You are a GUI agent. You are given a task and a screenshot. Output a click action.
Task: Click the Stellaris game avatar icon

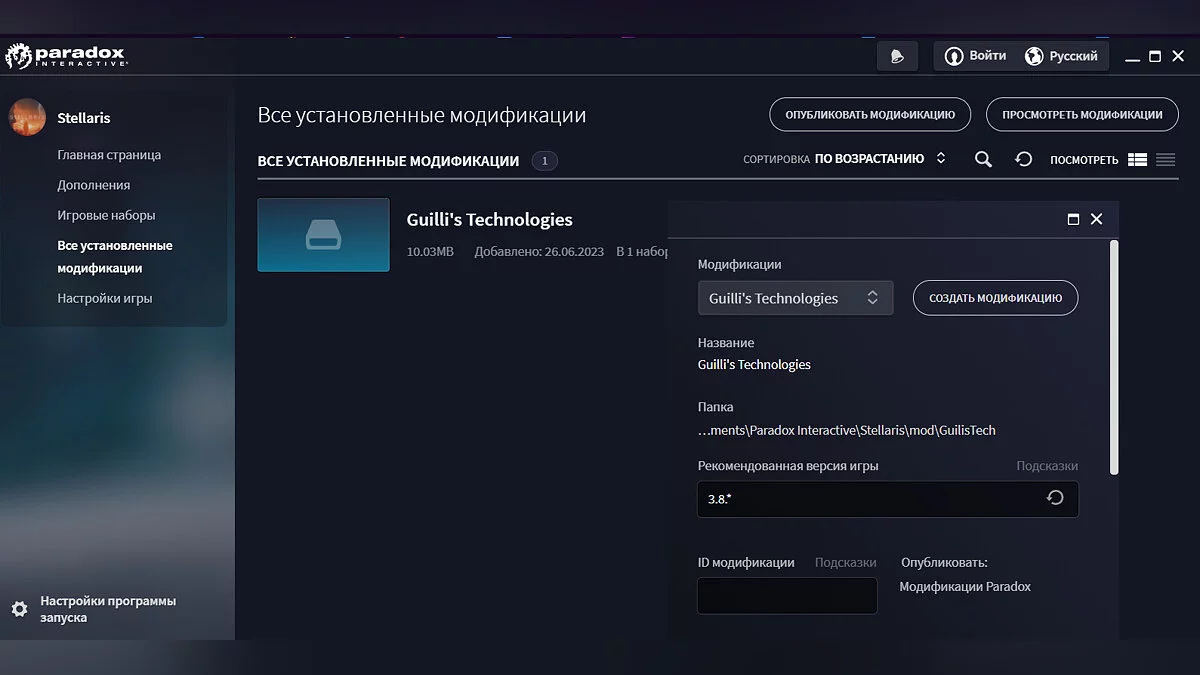pos(28,117)
